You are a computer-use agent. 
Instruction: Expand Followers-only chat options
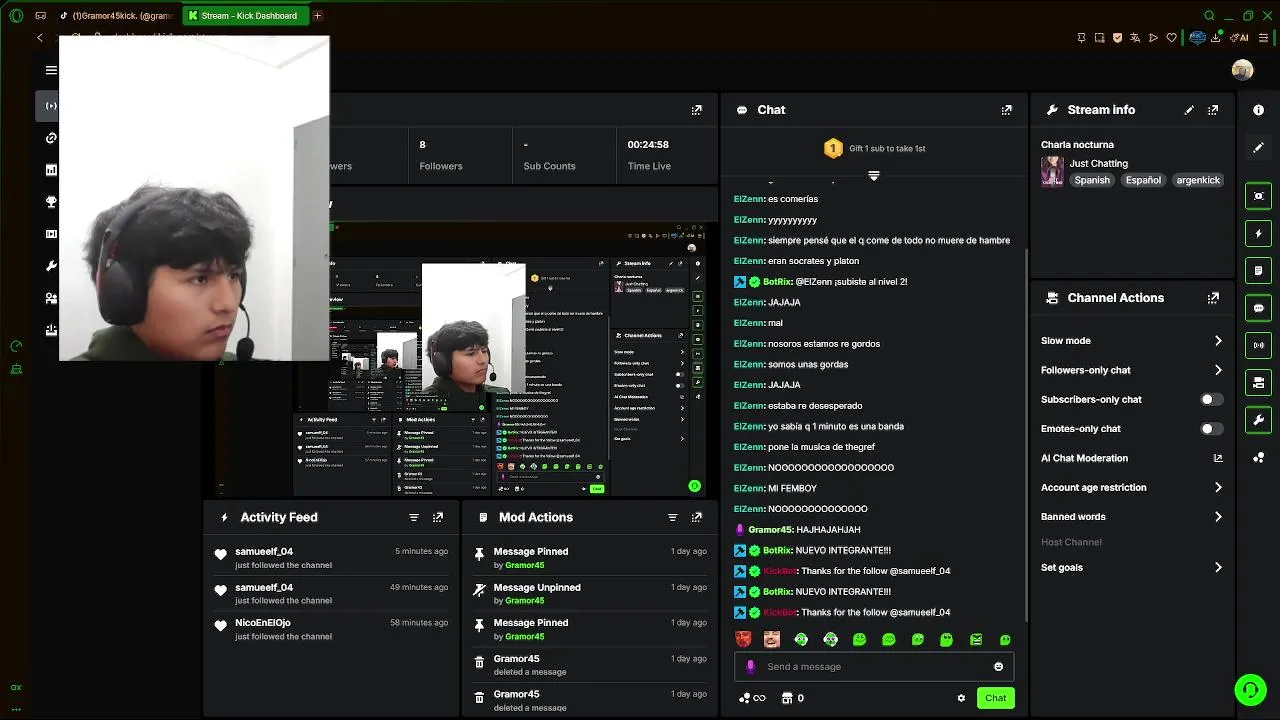(x=1218, y=370)
